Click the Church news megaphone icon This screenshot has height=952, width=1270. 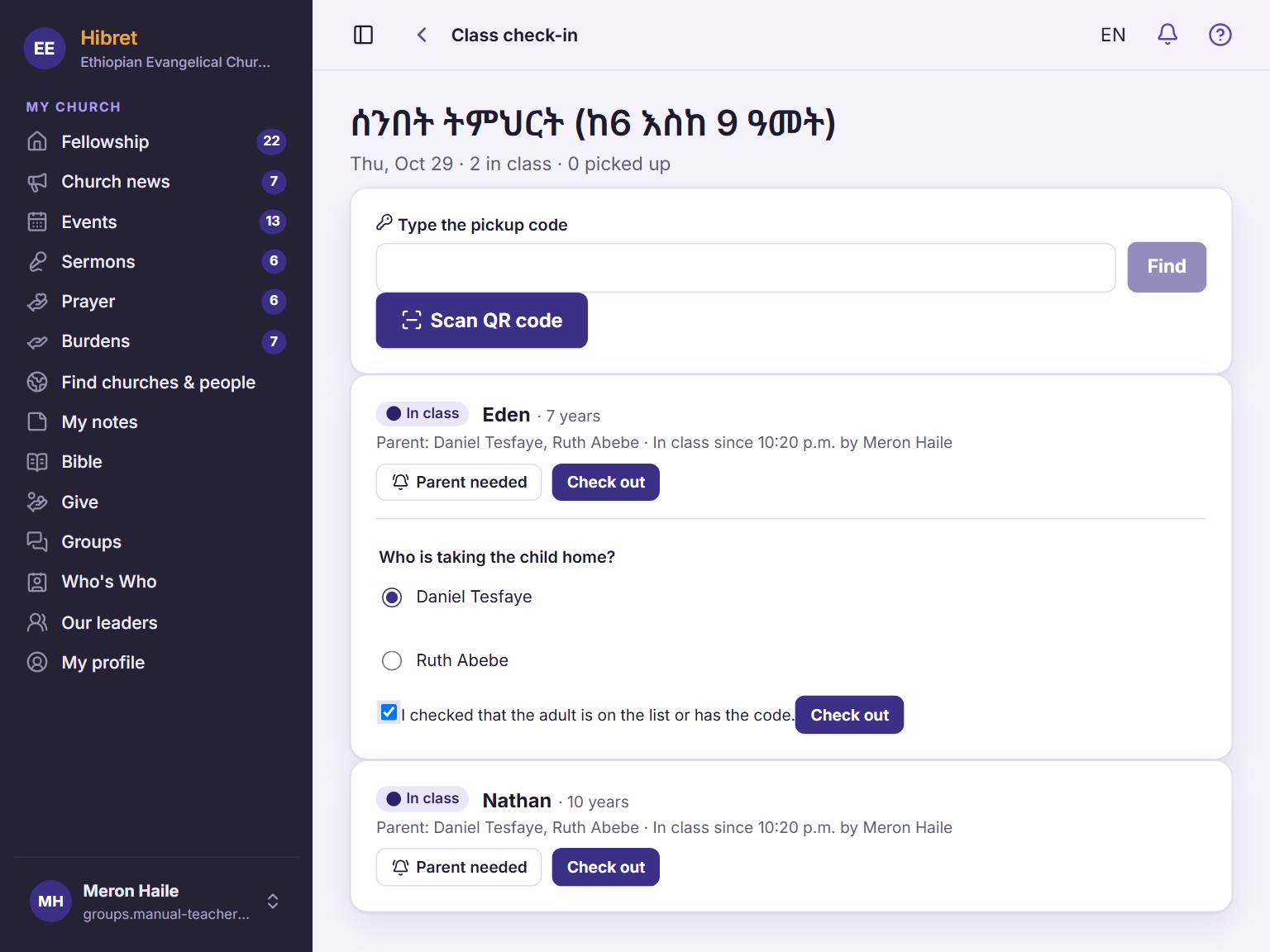click(37, 182)
